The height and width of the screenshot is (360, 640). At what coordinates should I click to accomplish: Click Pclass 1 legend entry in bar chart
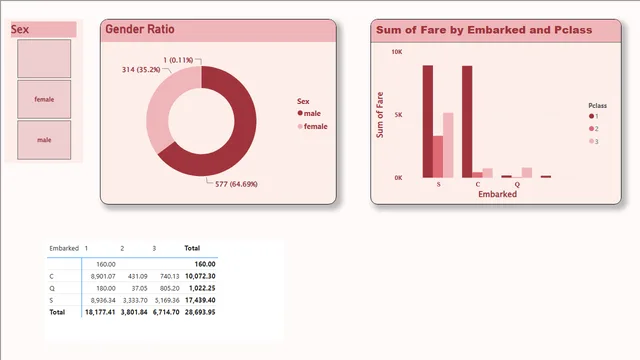pyautogui.click(x=593, y=116)
